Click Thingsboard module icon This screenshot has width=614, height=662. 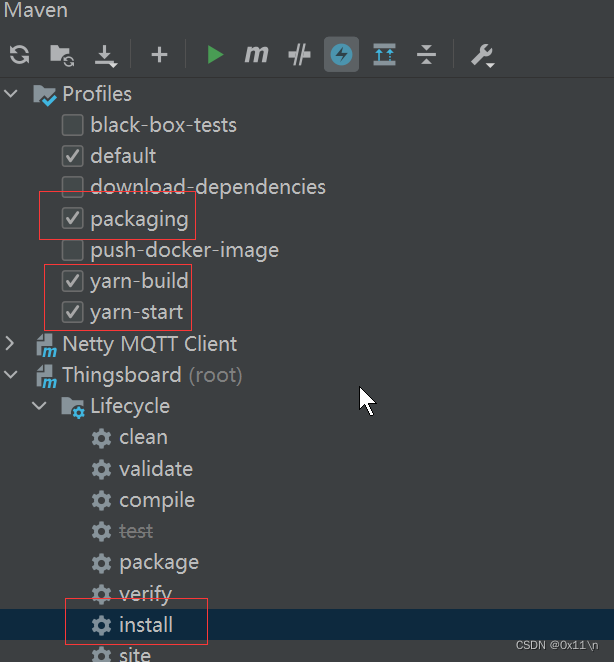pos(46,376)
